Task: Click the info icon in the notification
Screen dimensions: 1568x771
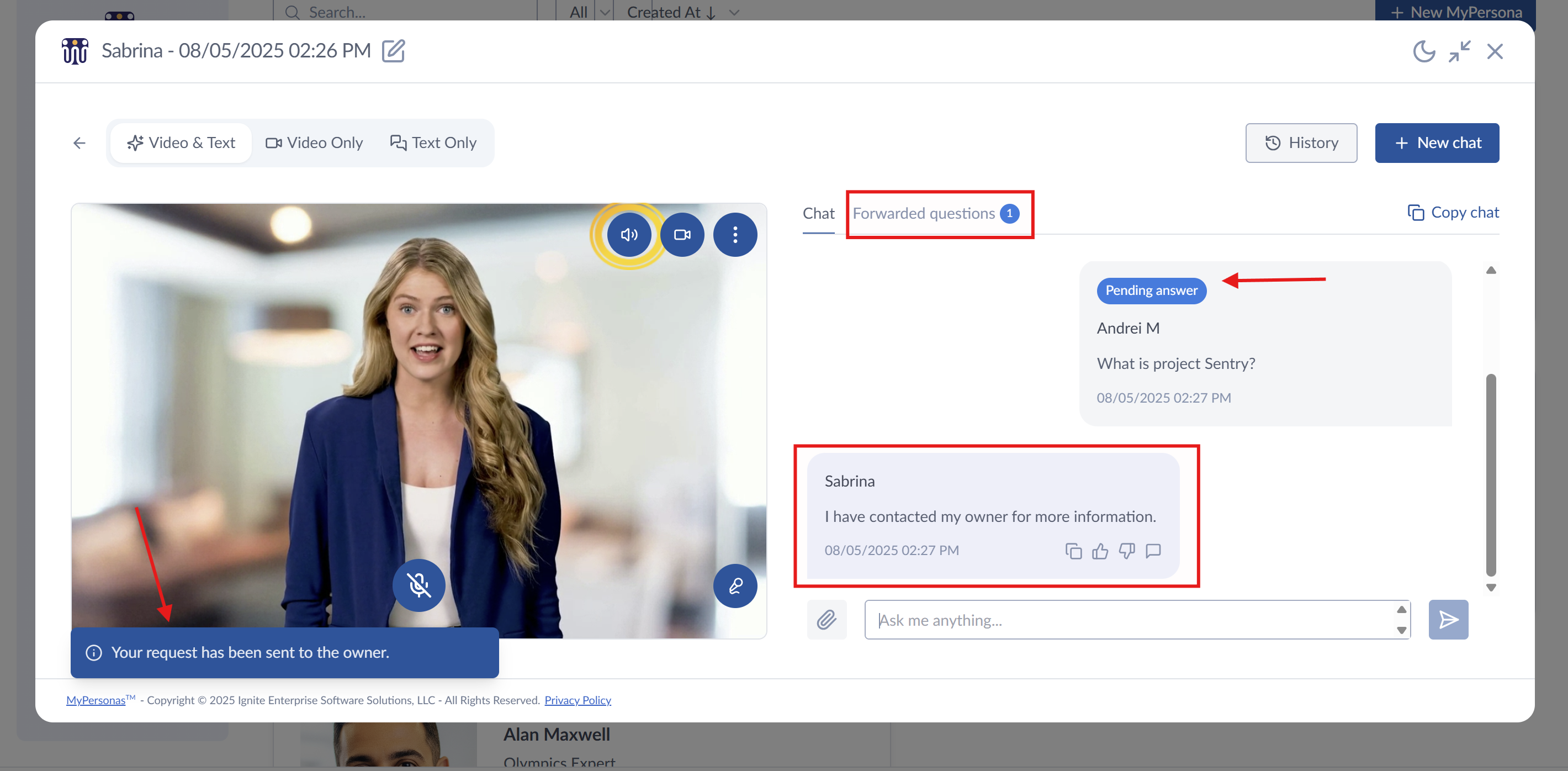Action: pyautogui.click(x=94, y=653)
